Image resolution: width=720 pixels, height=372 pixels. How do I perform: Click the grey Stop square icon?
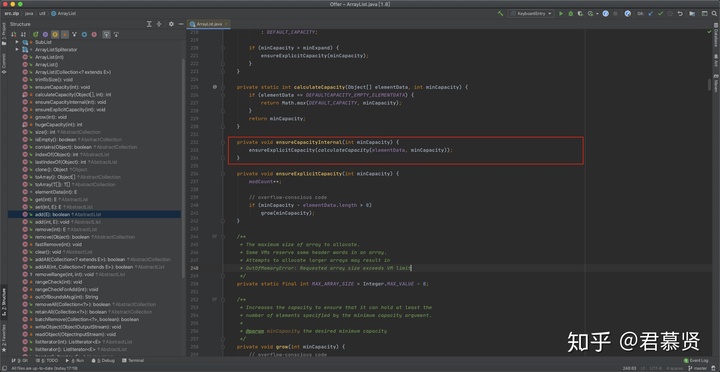[615, 14]
